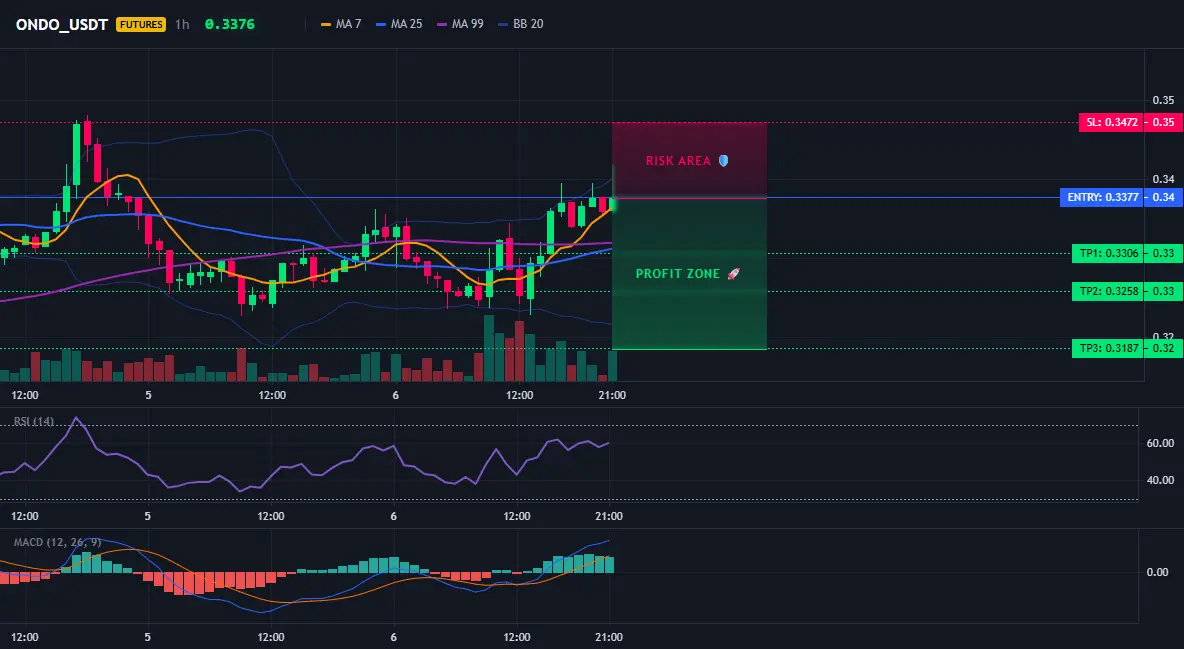Click the rocket icon beside PROFIT ZONE
The image size is (1184, 649).
tap(733, 274)
